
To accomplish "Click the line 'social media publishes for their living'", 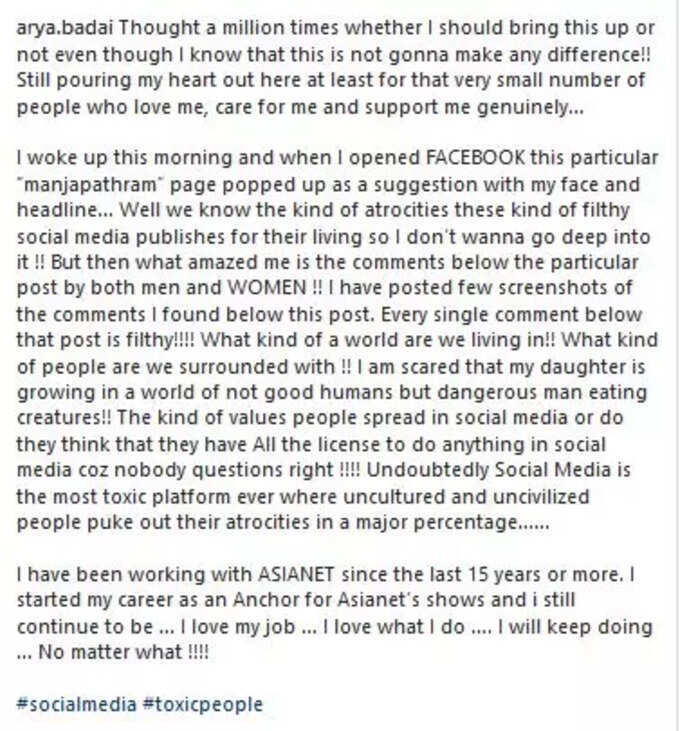I will (x=334, y=237).
